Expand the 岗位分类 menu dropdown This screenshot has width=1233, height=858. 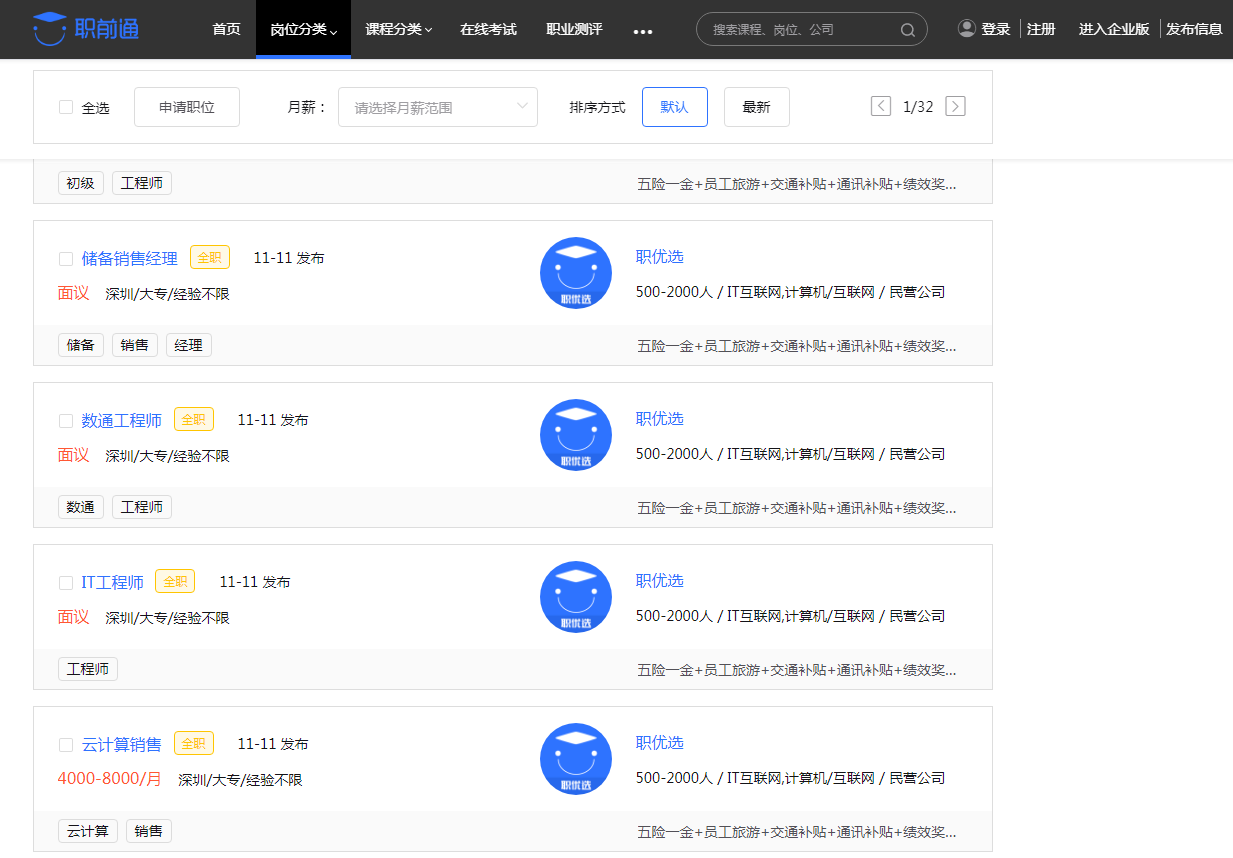[303, 29]
